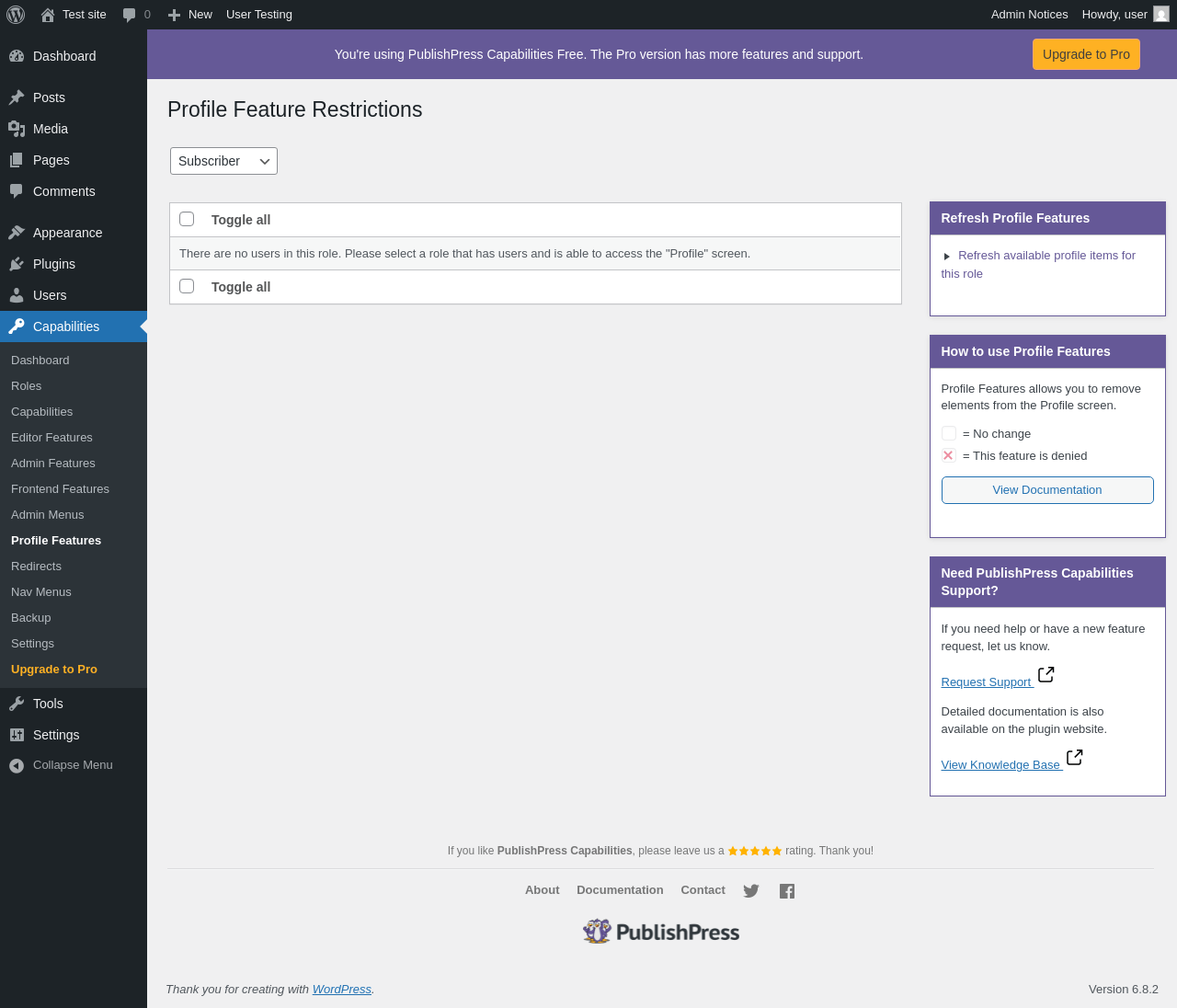This screenshot has height=1008, width=1177.
Task: Click the About footer link
Action: 542,890
